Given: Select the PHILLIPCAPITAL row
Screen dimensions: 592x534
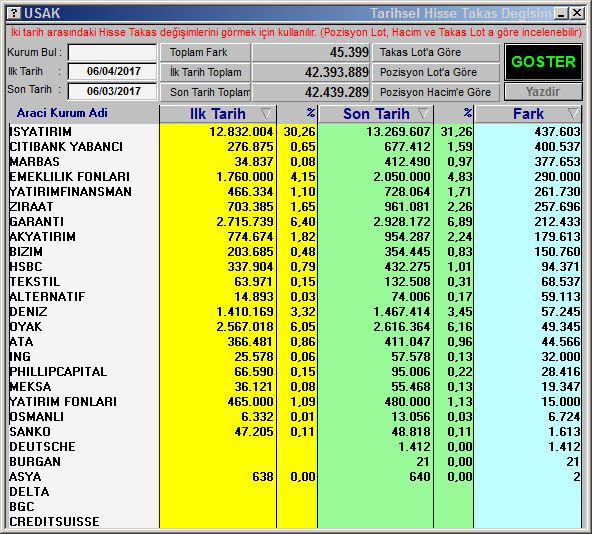Looking at the screenshot, I should [294, 372].
